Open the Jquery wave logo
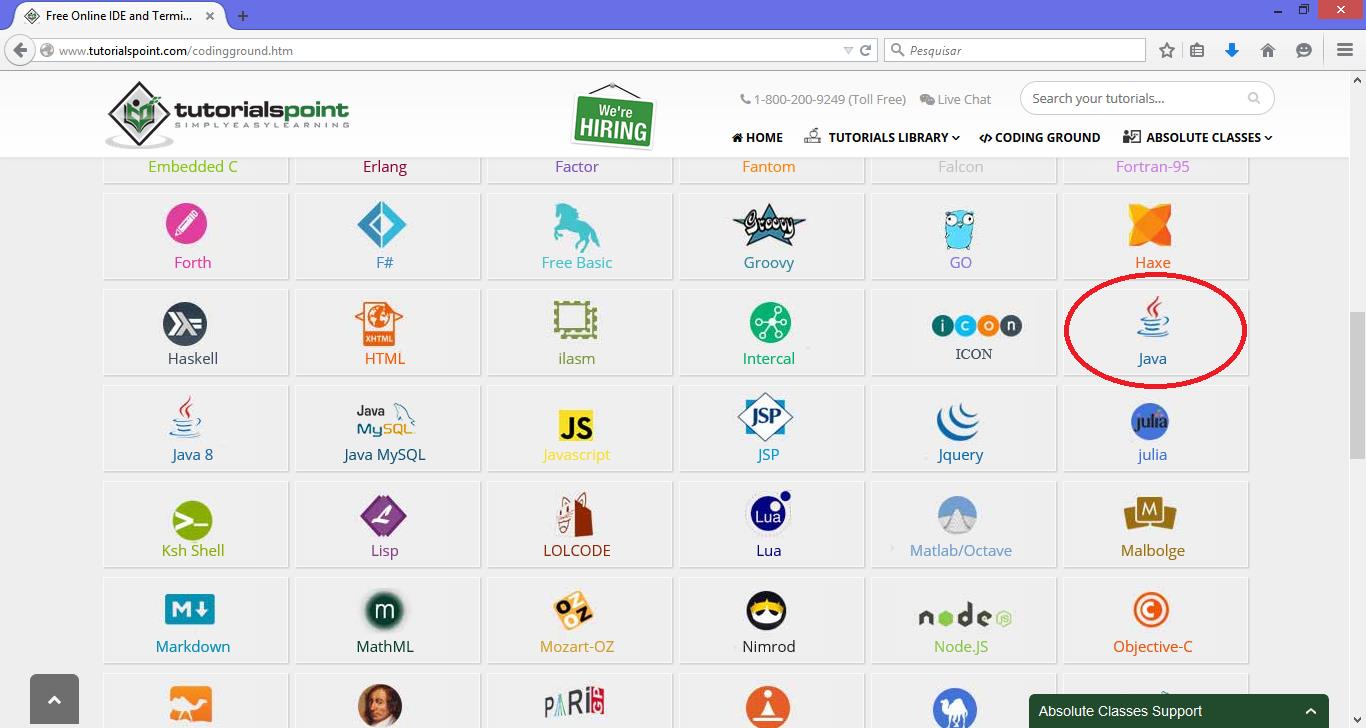1366x728 pixels. pyautogui.click(x=957, y=420)
